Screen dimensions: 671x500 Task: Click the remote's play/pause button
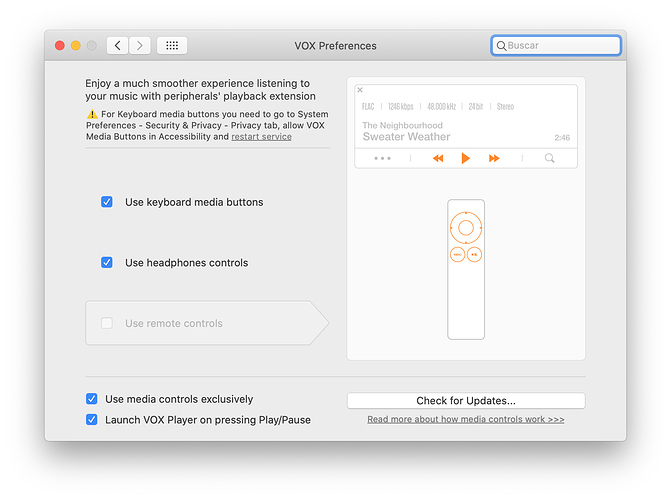click(x=474, y=254)
